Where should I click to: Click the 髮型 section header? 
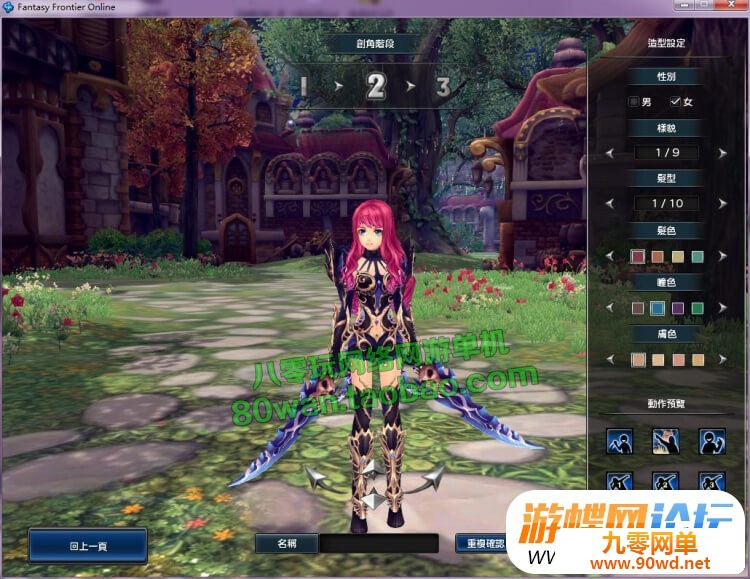[666, 178]
